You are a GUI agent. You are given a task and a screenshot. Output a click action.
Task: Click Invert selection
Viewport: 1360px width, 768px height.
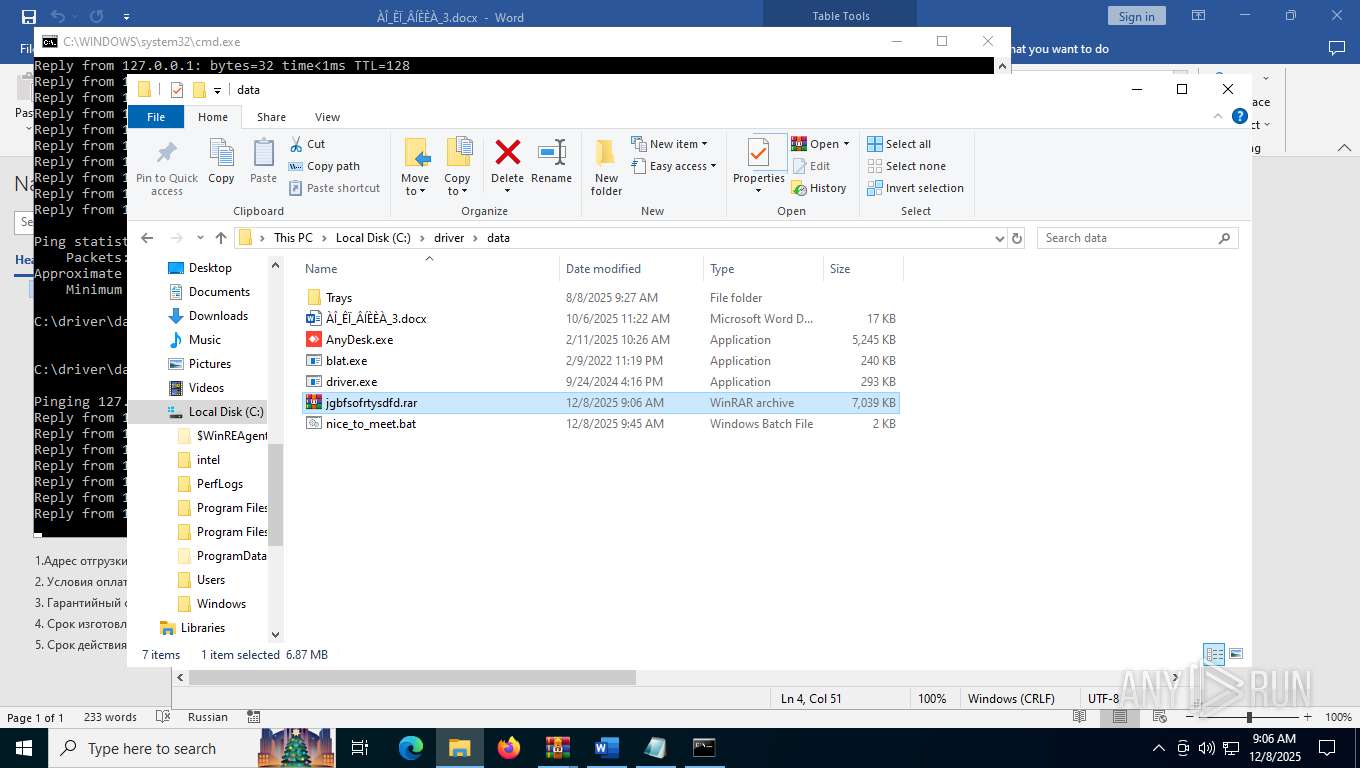click(915, 188)
